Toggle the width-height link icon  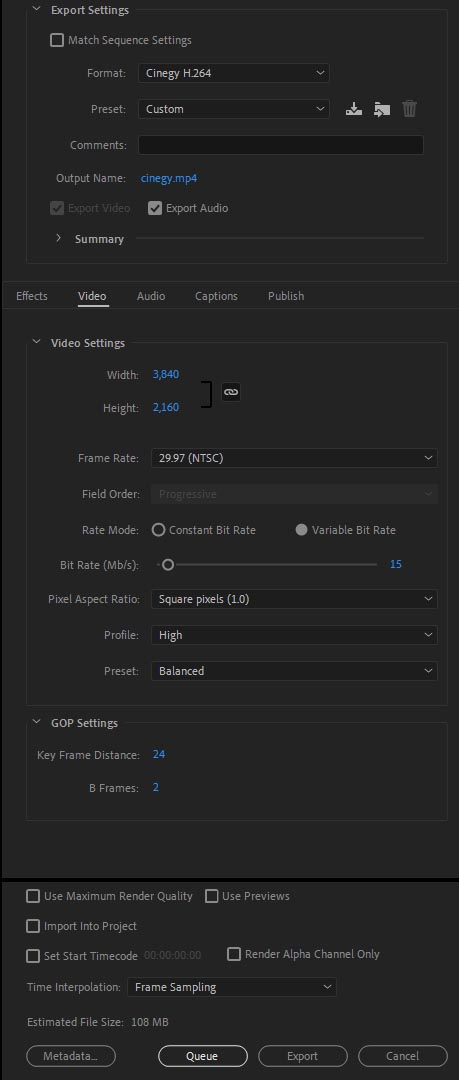(x=231, y=392)
